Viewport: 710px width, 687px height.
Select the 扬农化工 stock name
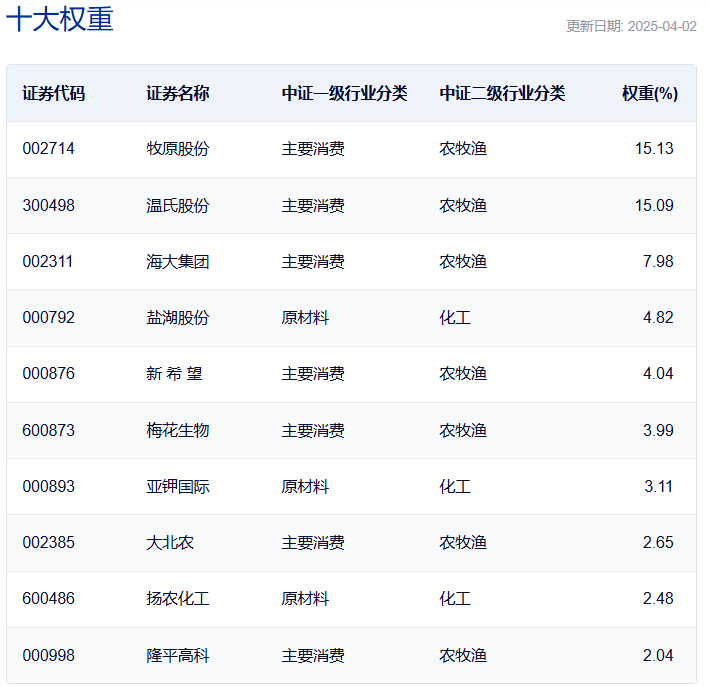pyautogui.click(x=178, y=598)
